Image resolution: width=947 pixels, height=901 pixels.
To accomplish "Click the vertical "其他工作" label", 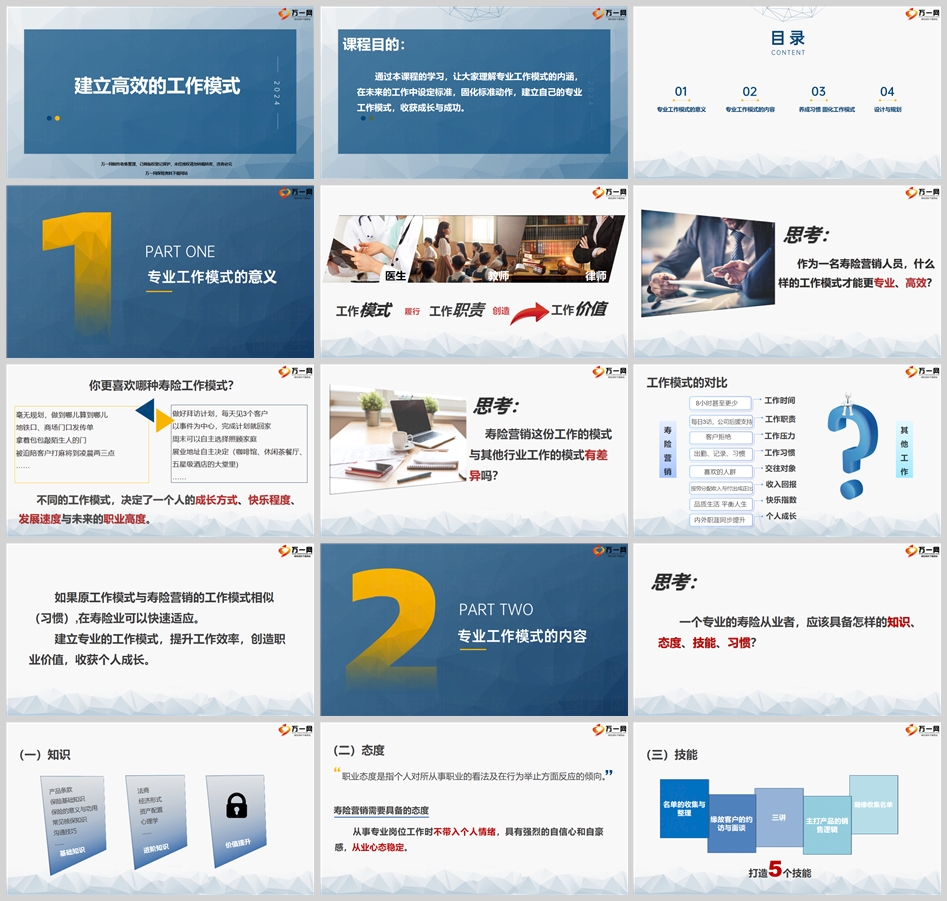I will (x=904, y=450).
